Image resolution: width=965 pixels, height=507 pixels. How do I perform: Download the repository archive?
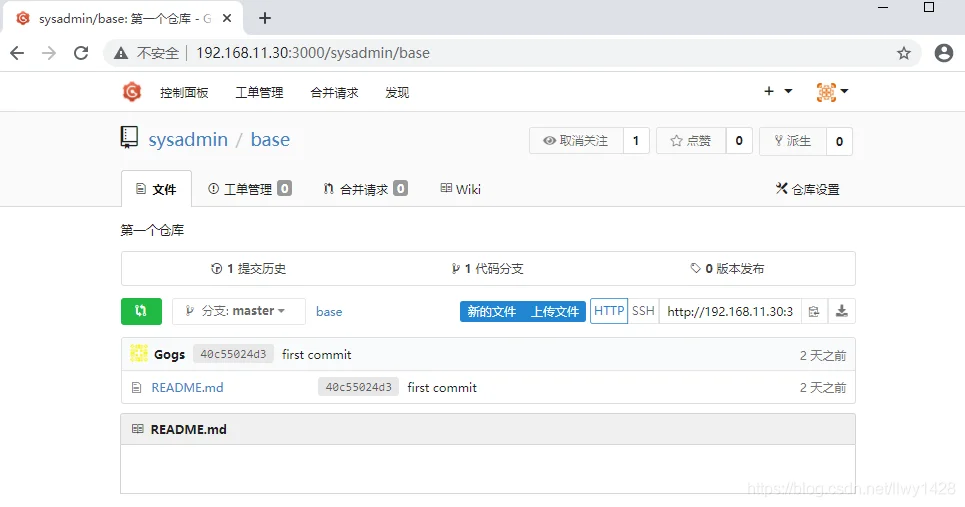(x=841, y=311)
